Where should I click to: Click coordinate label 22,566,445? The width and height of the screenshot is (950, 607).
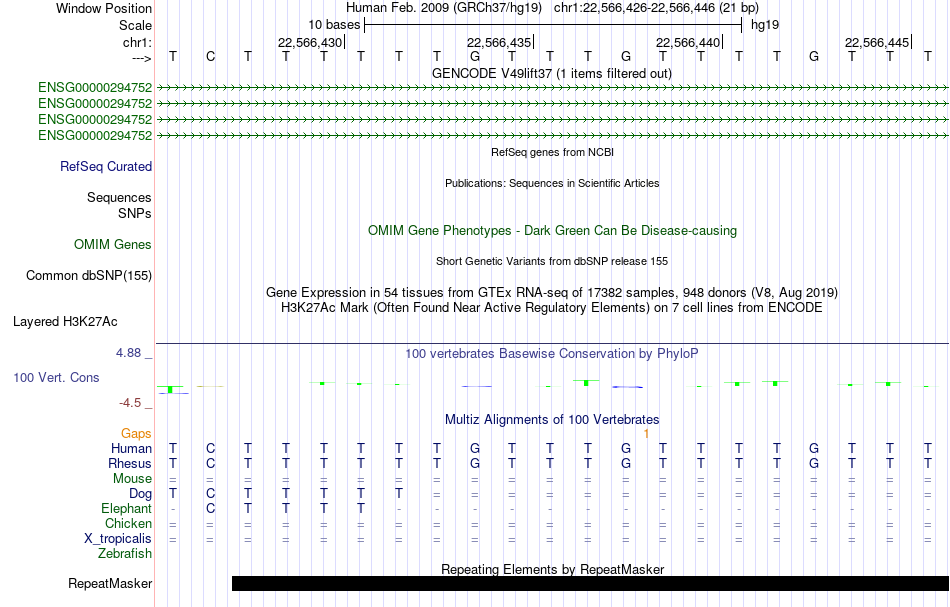pyautogui.click(x=877, y=42)
